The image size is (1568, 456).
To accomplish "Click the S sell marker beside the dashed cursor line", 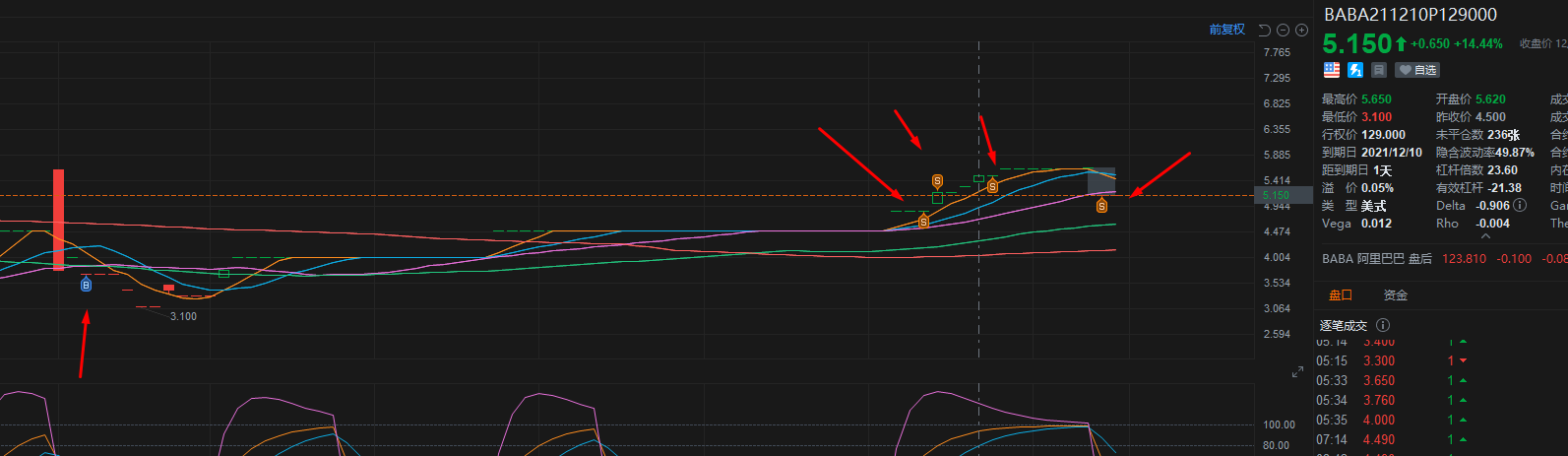I will click(x=992, y=186).
